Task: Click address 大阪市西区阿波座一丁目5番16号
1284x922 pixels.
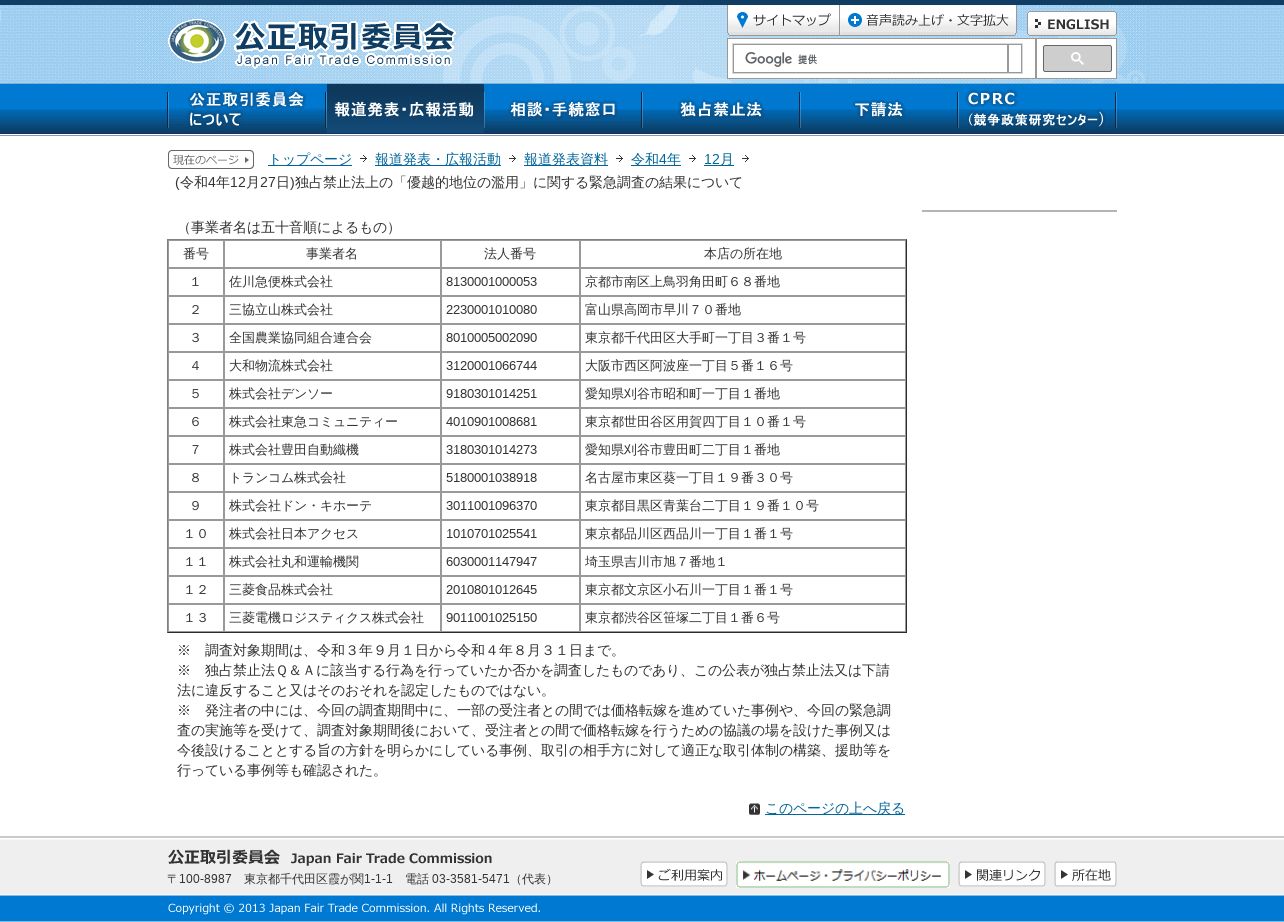Action: coord(689,366)
